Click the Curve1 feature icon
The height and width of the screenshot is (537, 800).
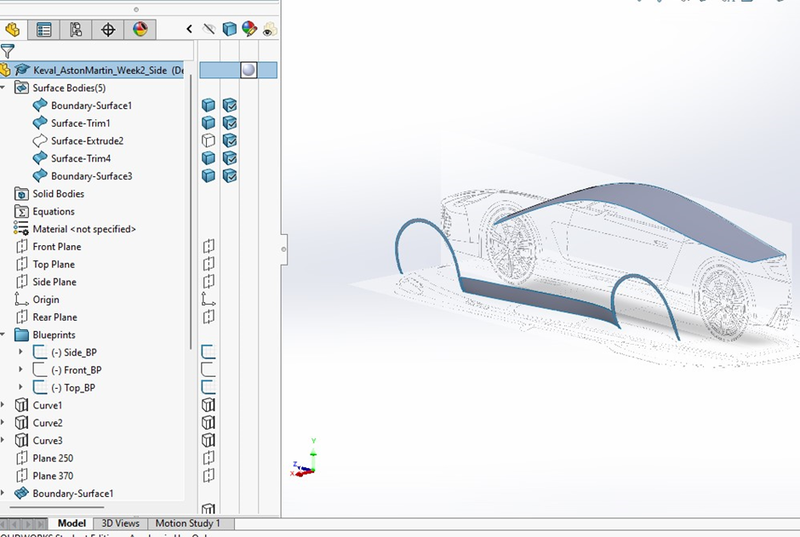point(21,405)
